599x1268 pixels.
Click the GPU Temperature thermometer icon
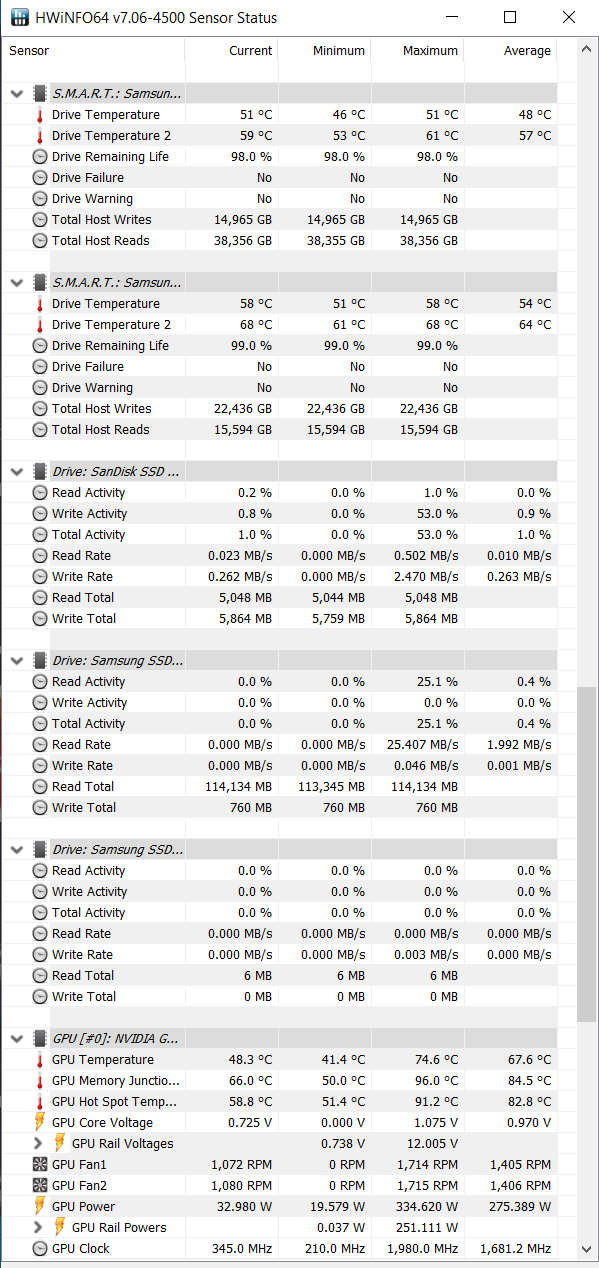40,1059
